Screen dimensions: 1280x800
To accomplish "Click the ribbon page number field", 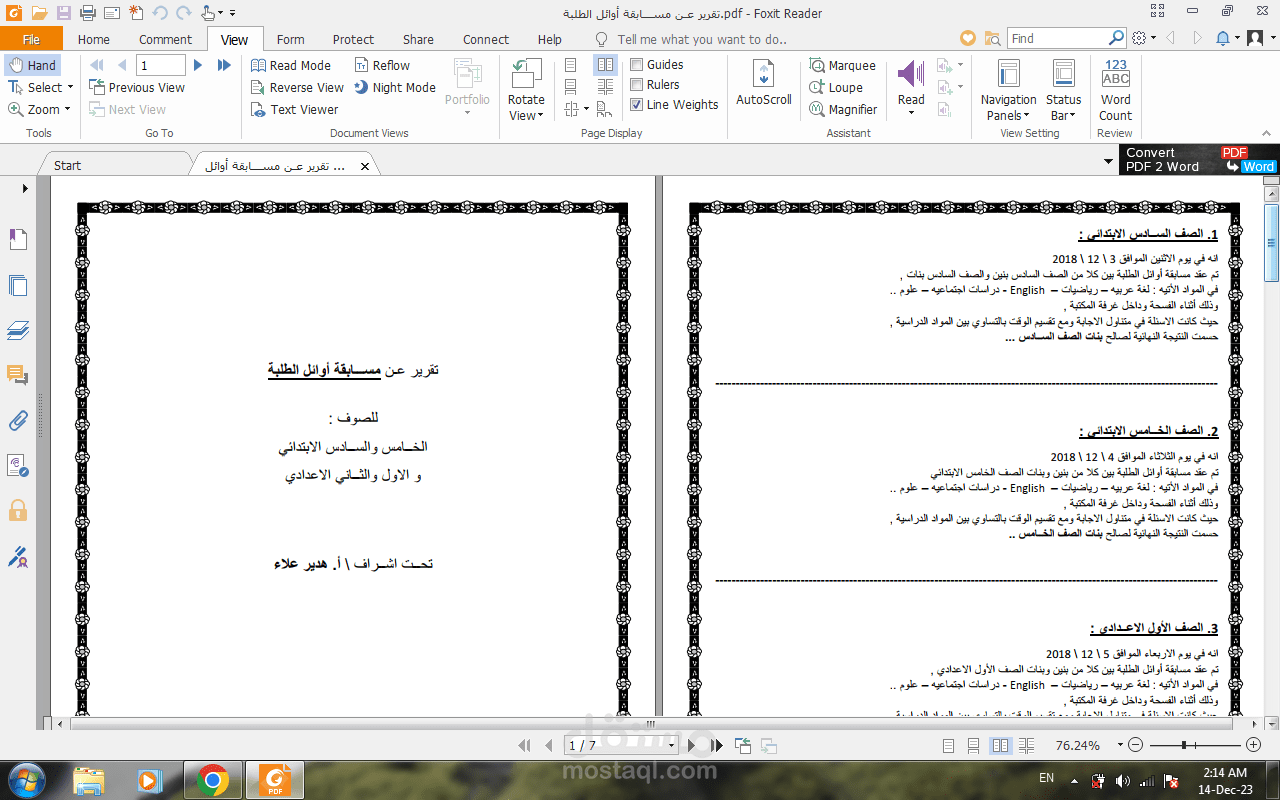I will tap(160, 65).
